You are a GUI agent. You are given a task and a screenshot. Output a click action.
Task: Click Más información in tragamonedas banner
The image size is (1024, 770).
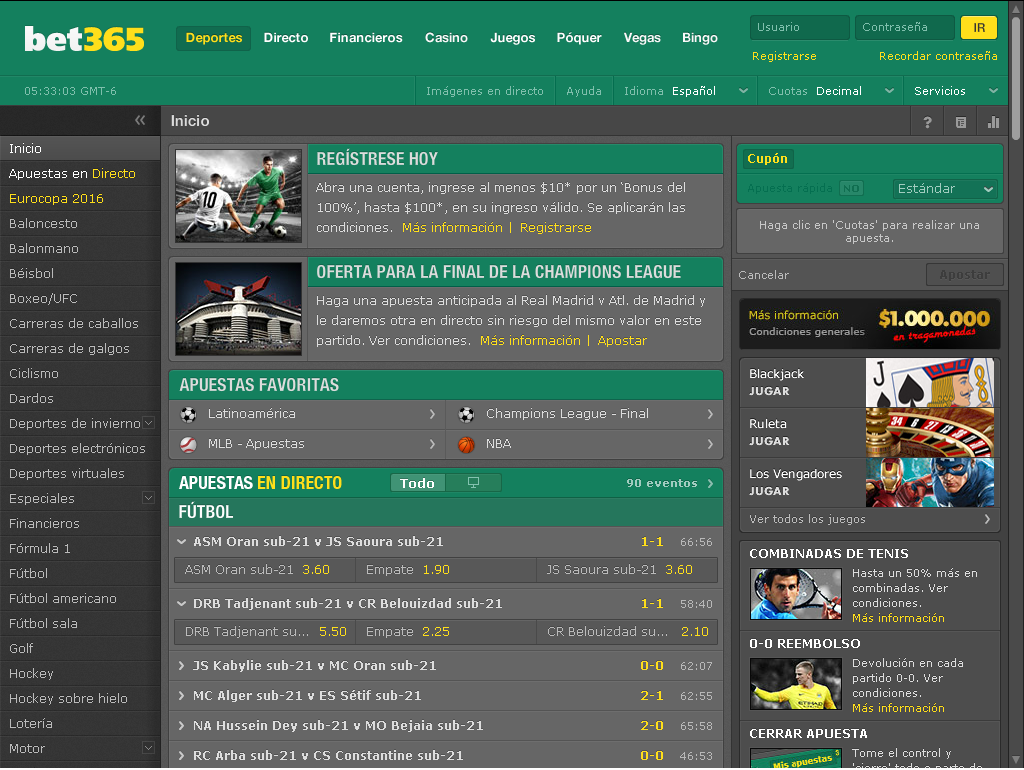pyautogui.click(x=793, y=315)
